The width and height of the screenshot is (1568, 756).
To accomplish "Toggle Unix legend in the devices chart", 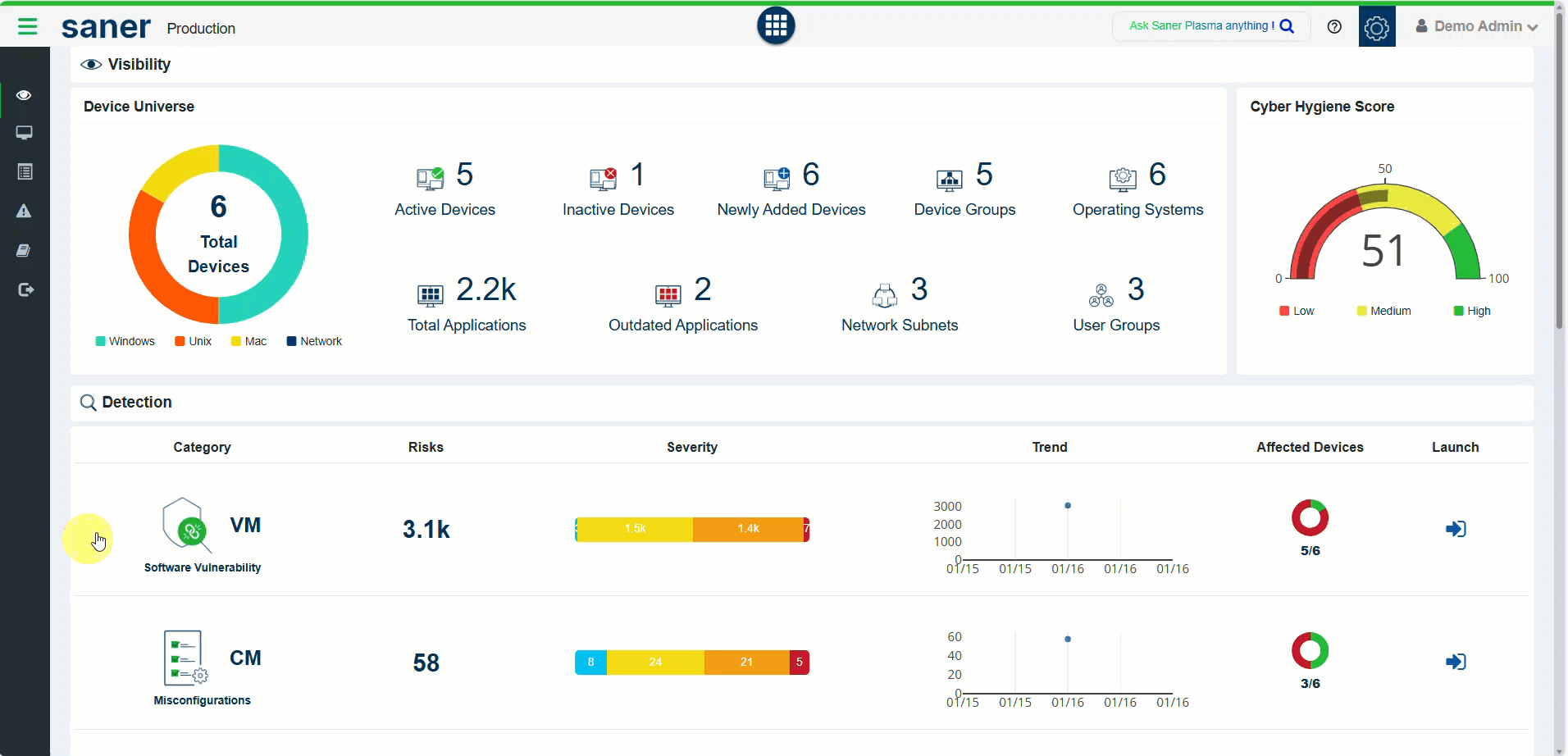I will [x=193, y=341].
